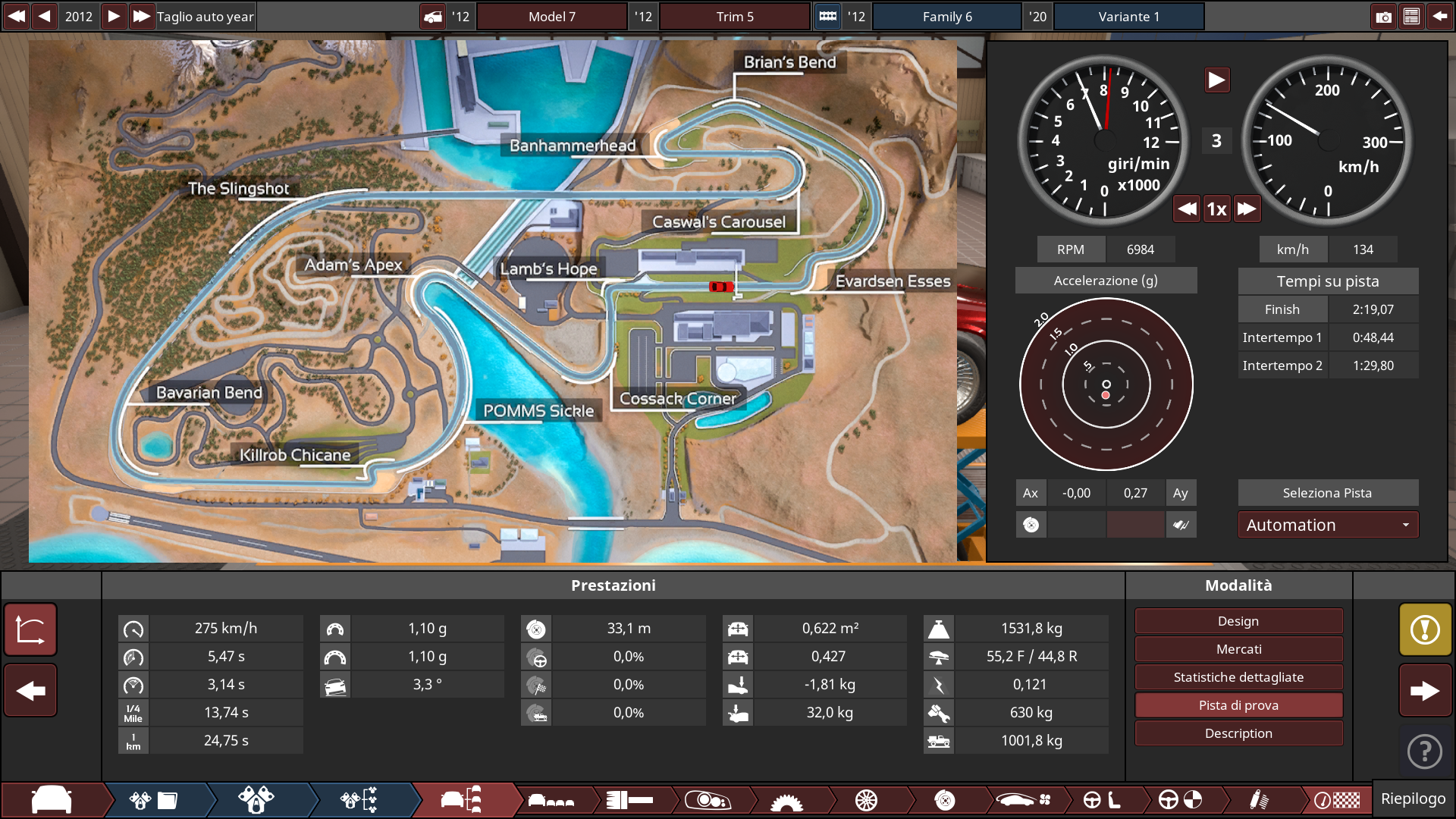Toggle the traction control wheel icon
The width and height of the screenshot is (1456, 819).
[1031, 524]
